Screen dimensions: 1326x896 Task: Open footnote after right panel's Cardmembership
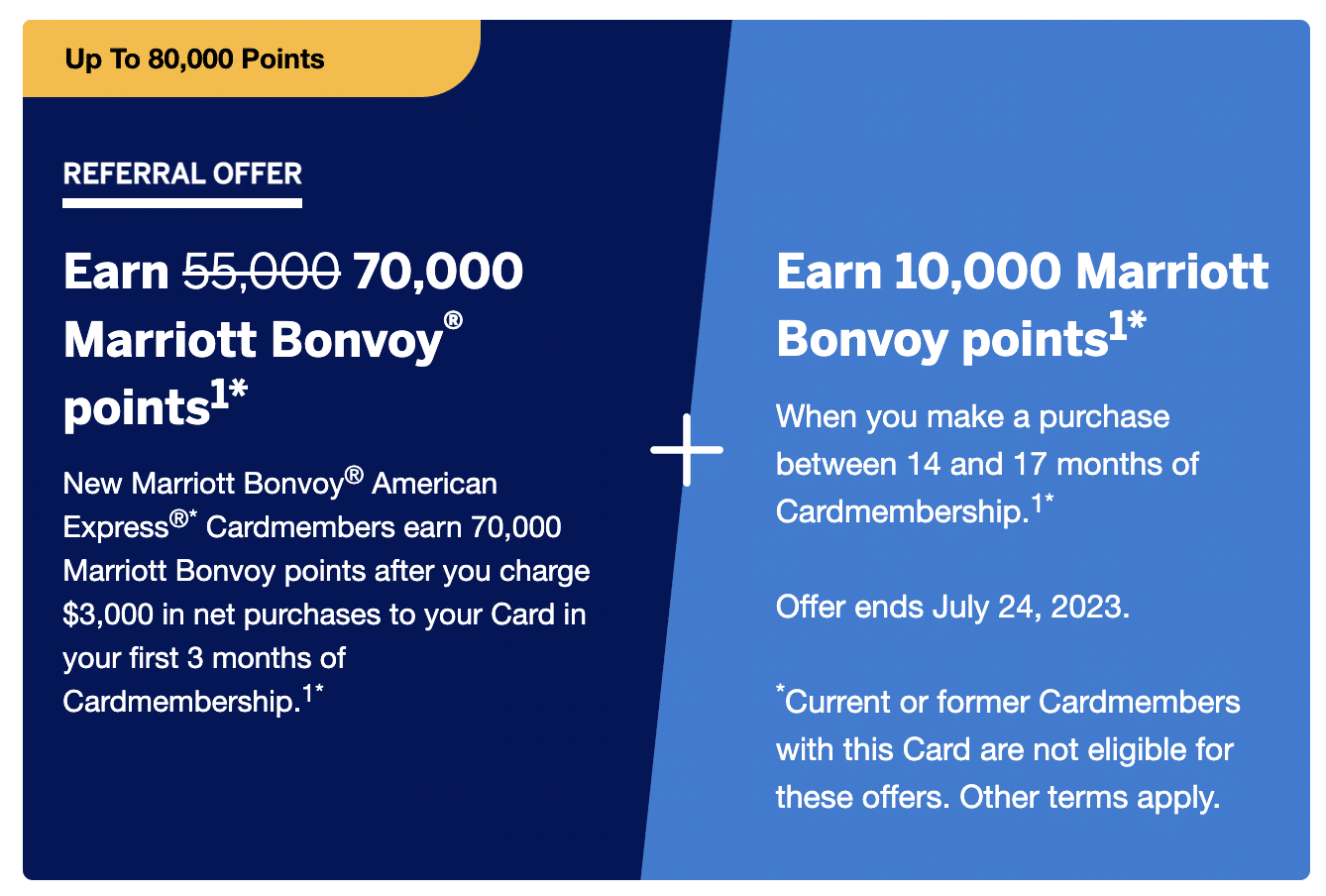(x=1042, y=505)
